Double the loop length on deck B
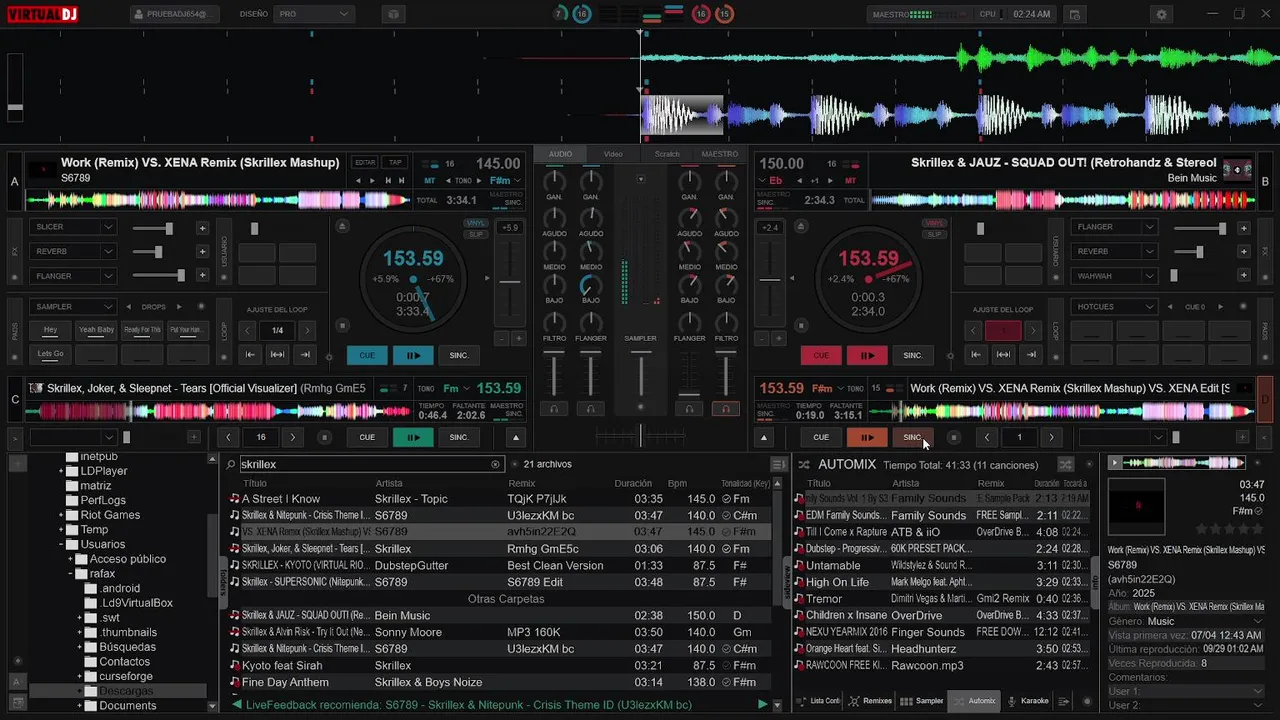The width and height of the screenshot is (1280, 720). click(1032, 330)
